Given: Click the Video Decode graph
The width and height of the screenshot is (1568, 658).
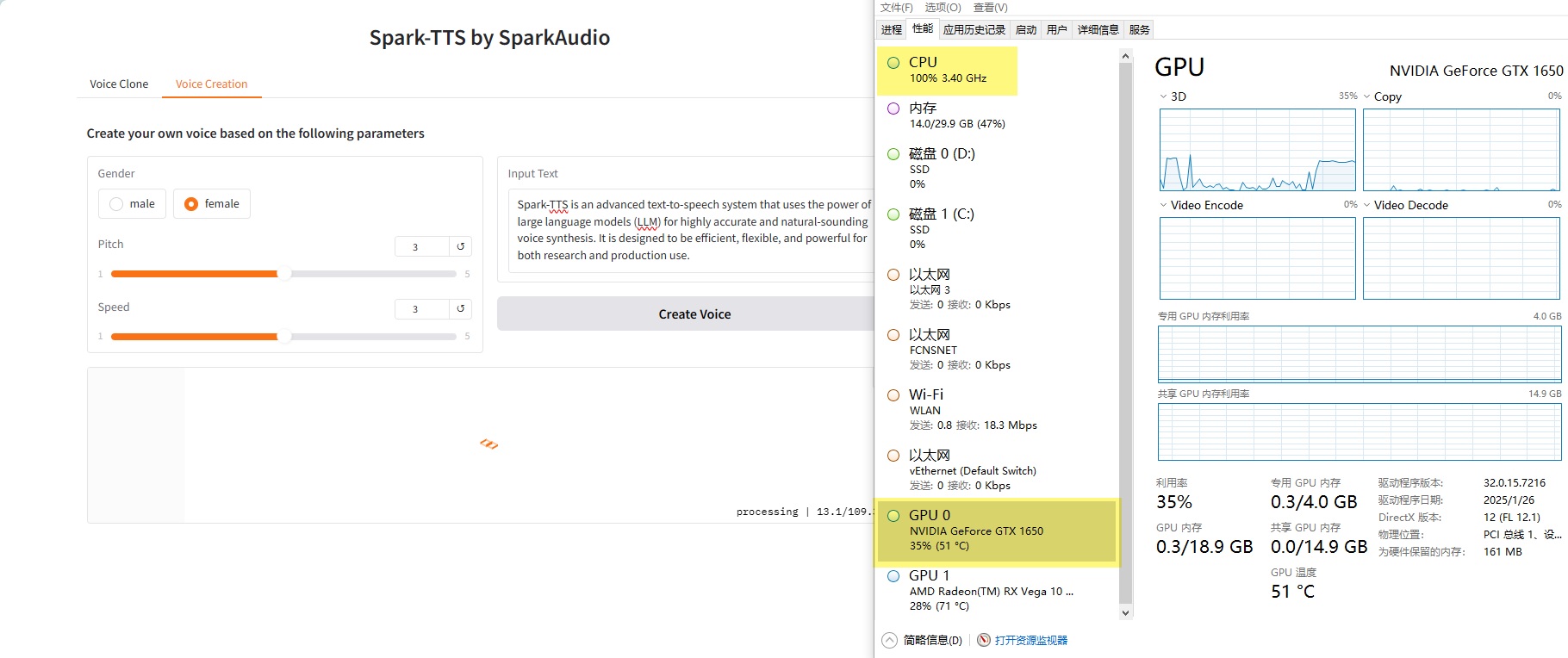Looking at the screenshot, I should point(1461,258).
